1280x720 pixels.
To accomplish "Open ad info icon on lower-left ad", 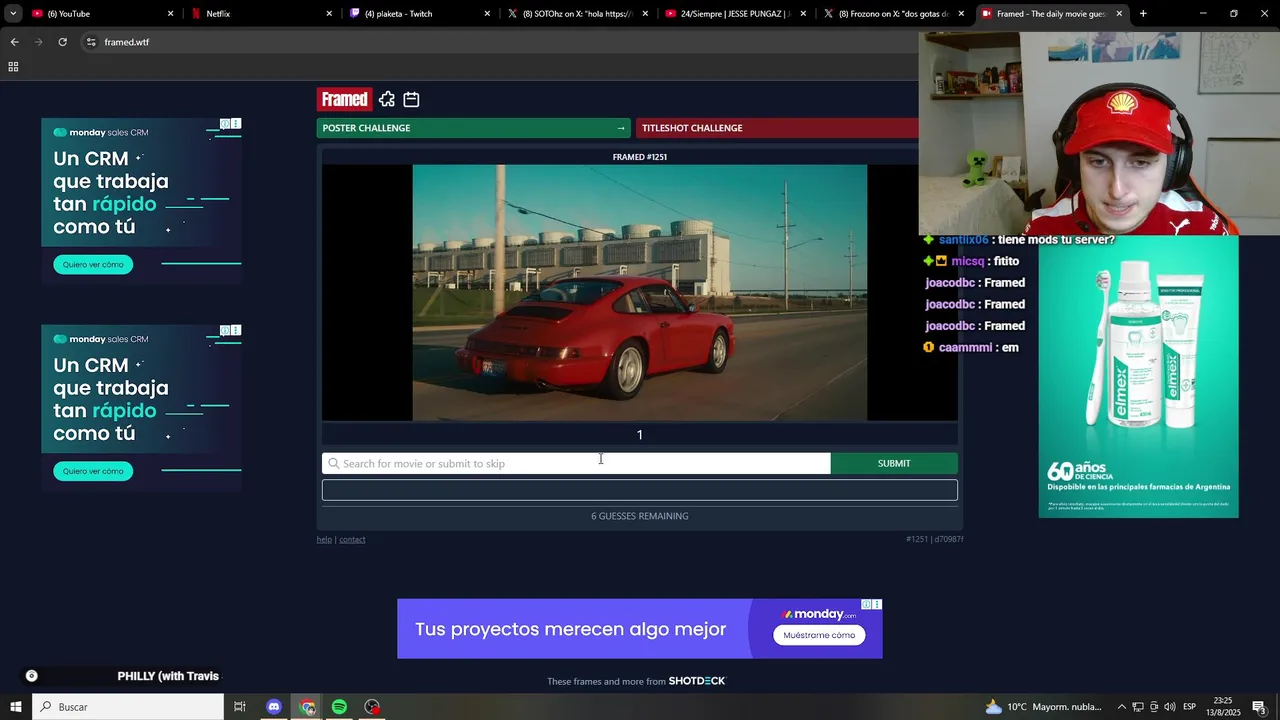I will [x=226, y=330].
